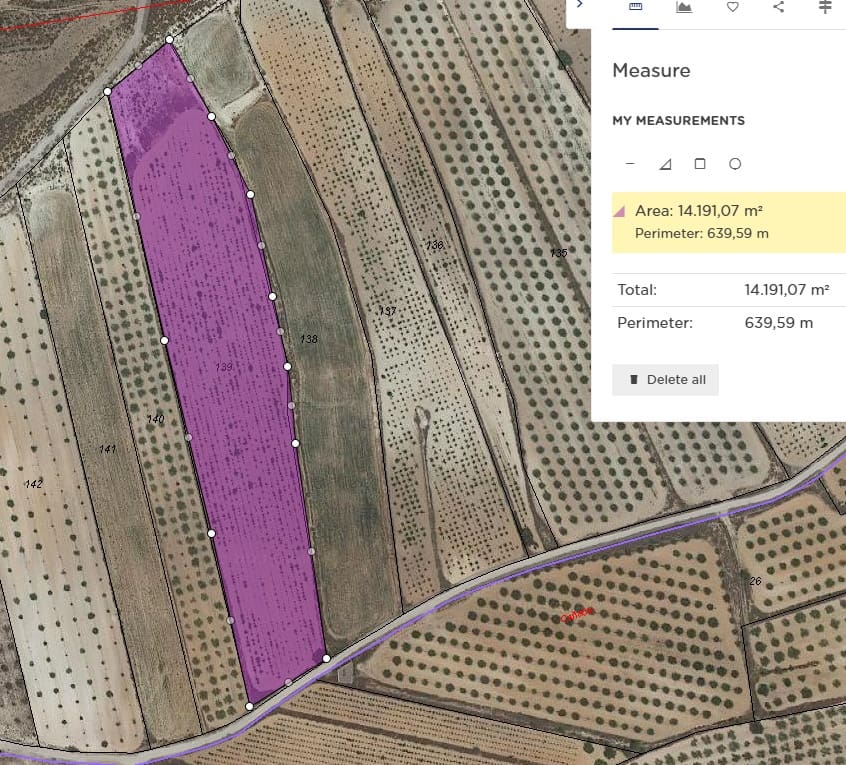Click the Perimeter value 639,59 m
This screenshot has width=846, height=765.
click(779, 323)
